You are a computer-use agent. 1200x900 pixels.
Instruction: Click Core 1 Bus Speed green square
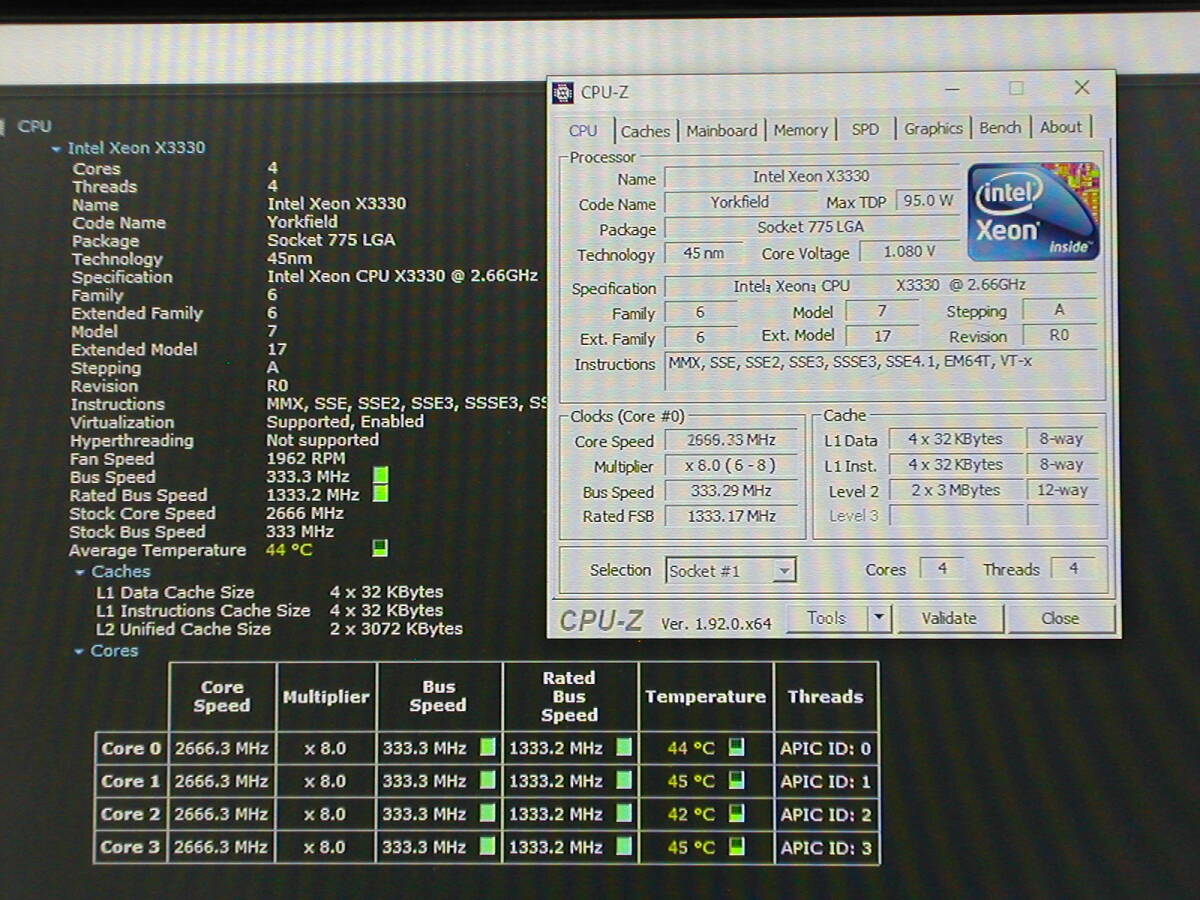(x=487, y=780)
